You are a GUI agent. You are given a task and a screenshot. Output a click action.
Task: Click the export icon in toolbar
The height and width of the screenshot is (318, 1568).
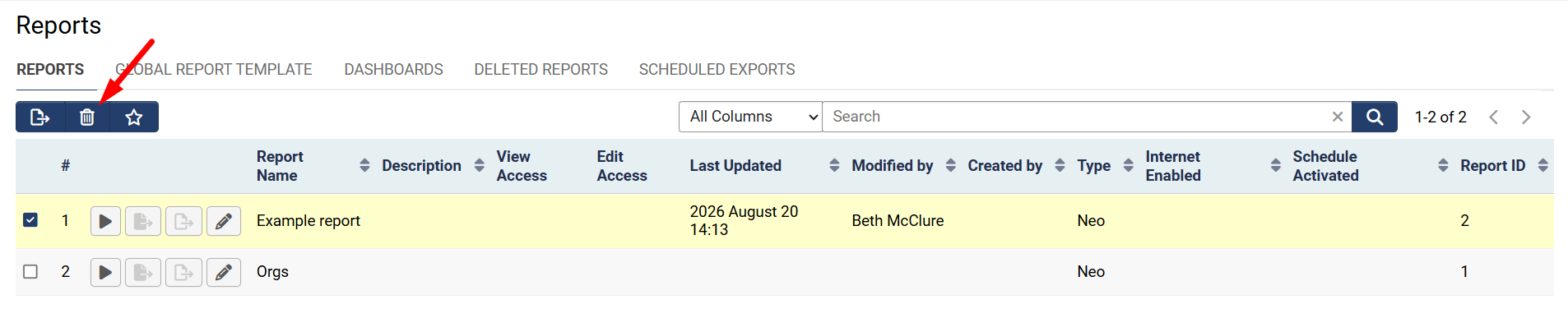click(39, 117)
